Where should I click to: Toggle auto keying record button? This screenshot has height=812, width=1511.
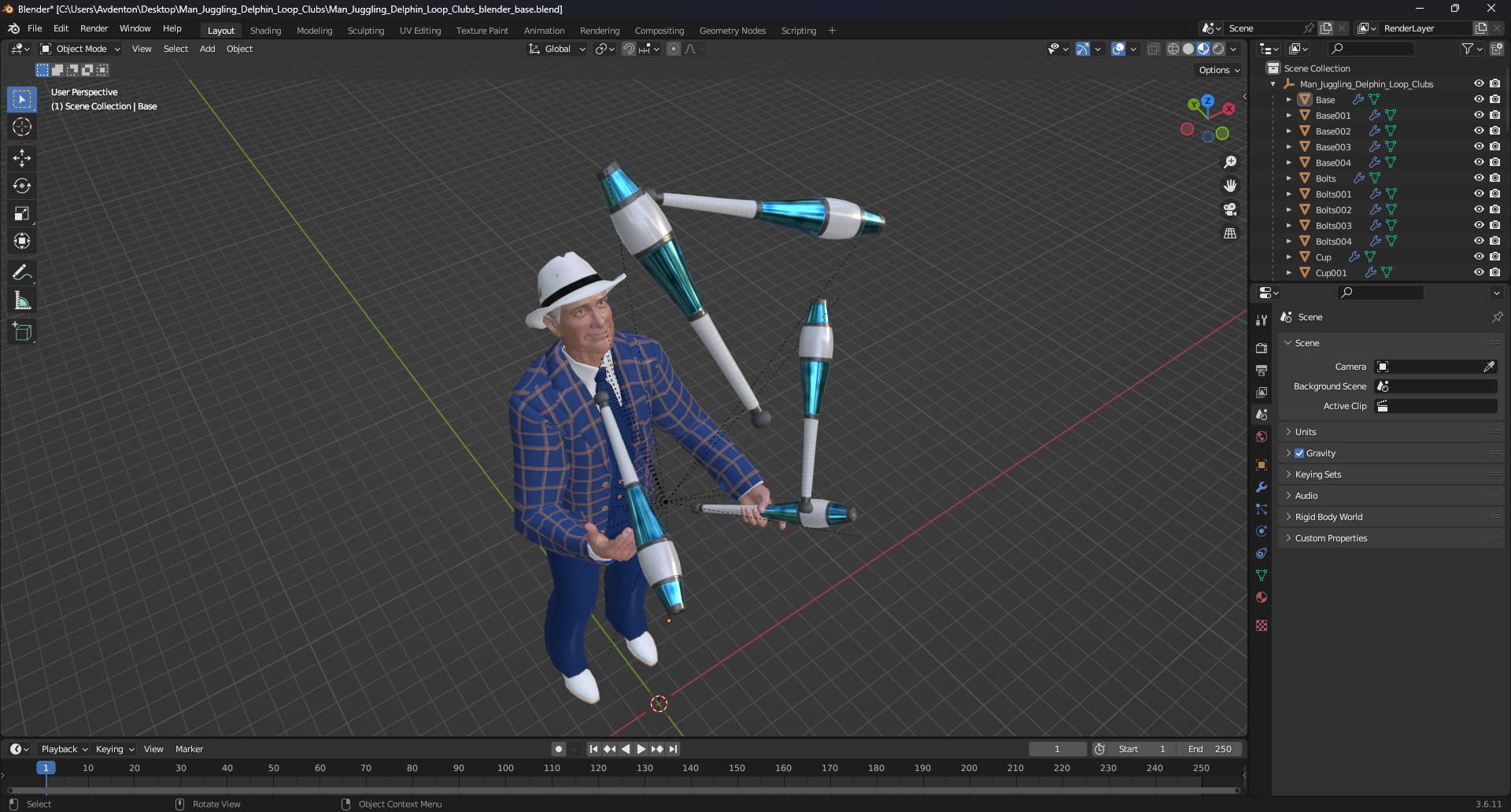pyautogui.click(x=559, y=749)
